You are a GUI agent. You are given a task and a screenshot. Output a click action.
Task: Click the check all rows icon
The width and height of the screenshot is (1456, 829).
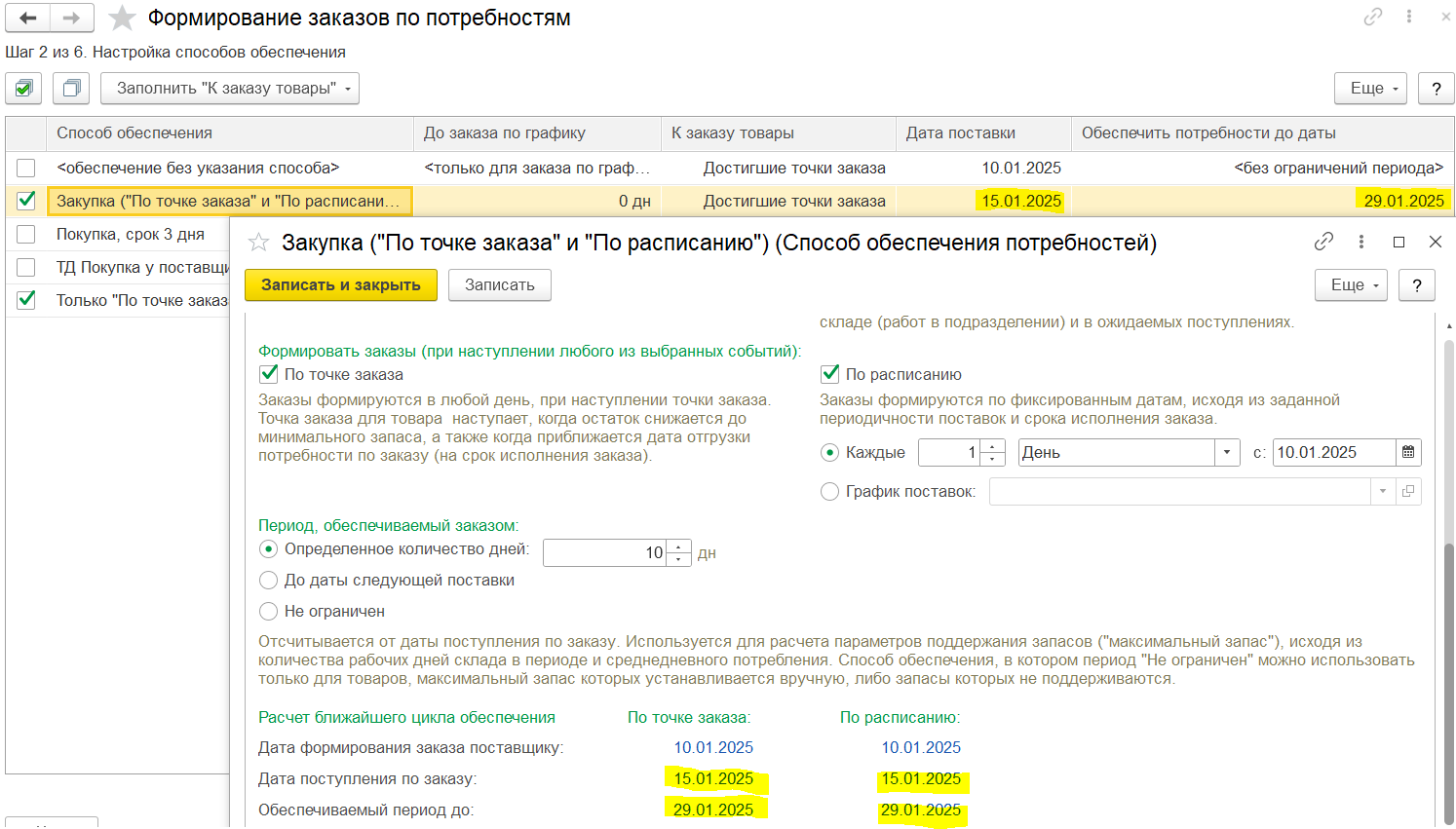[23, 89]
